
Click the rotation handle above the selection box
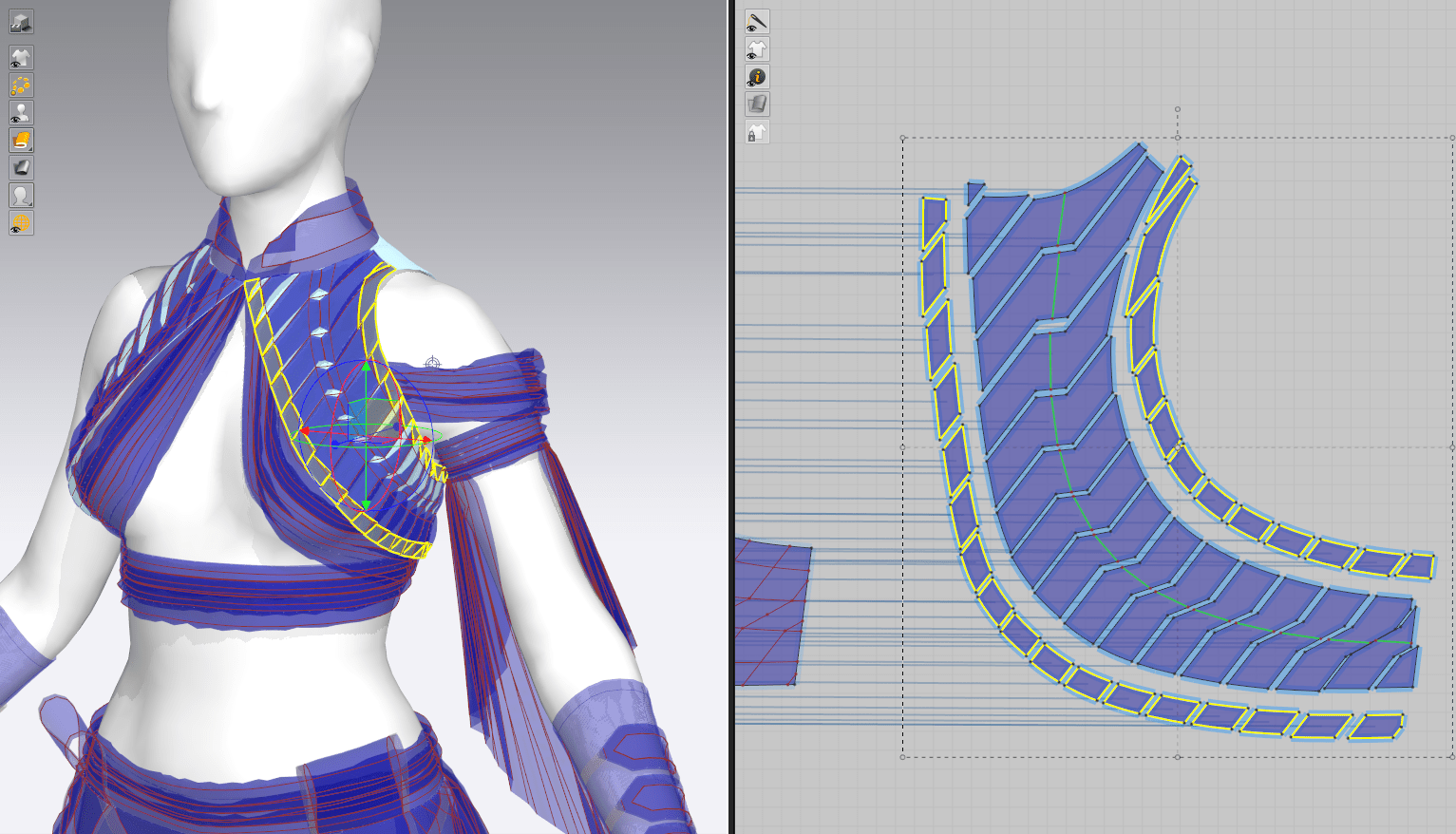[1178, 109]
